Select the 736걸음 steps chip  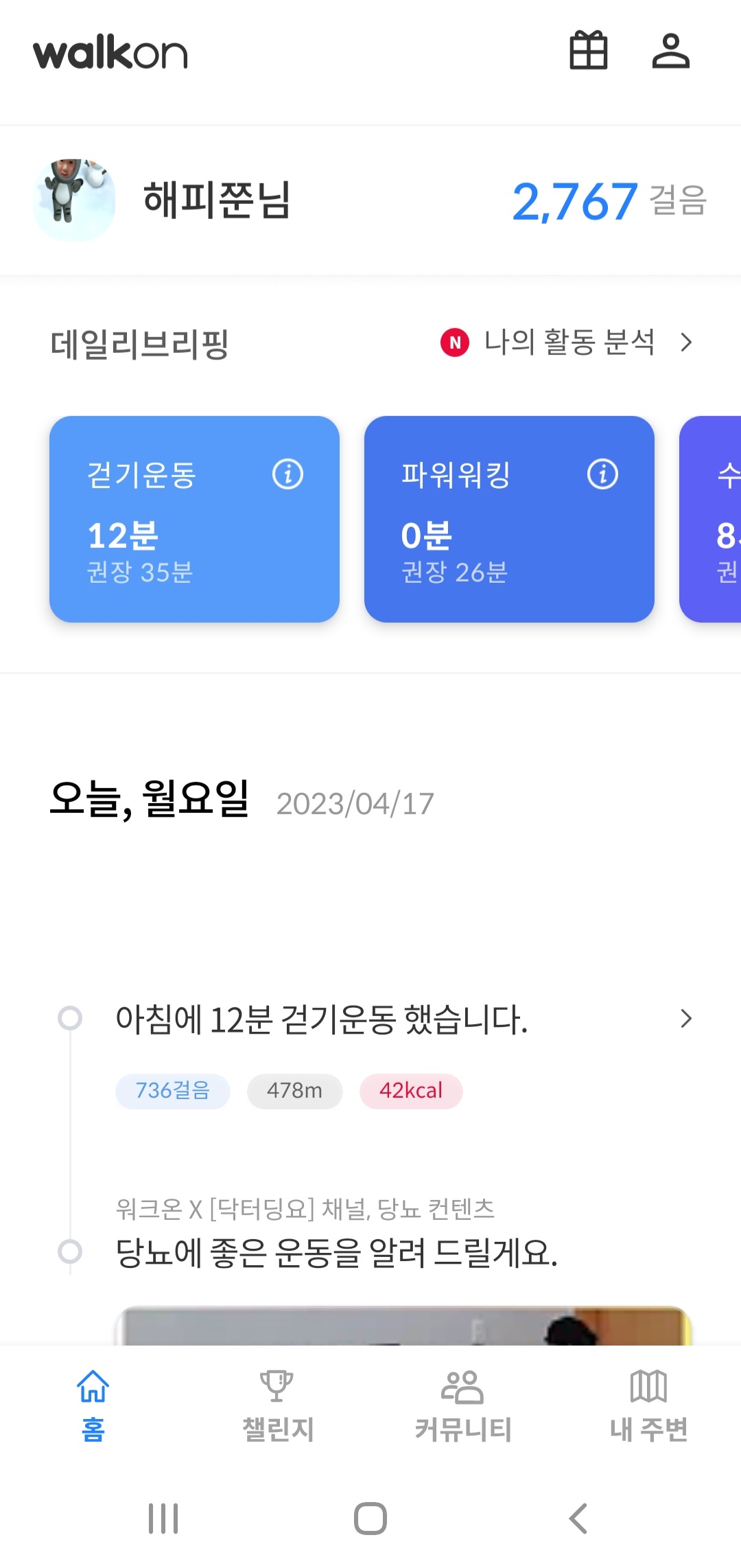(x=173, y=1091)
